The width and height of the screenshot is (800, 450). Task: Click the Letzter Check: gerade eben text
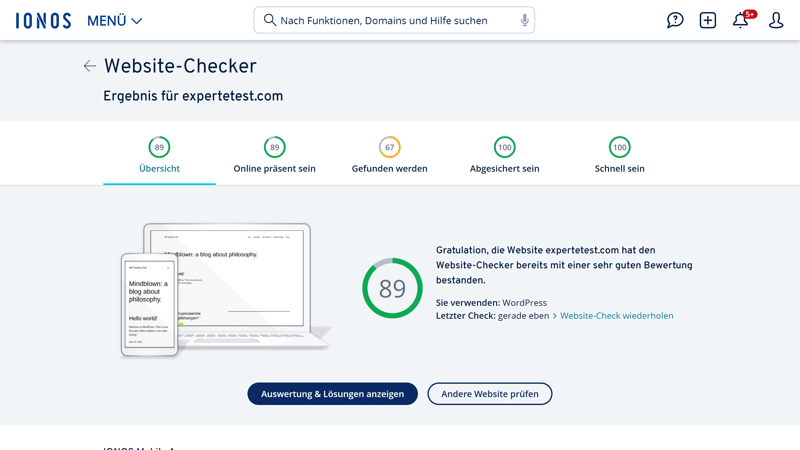[492, 316]
